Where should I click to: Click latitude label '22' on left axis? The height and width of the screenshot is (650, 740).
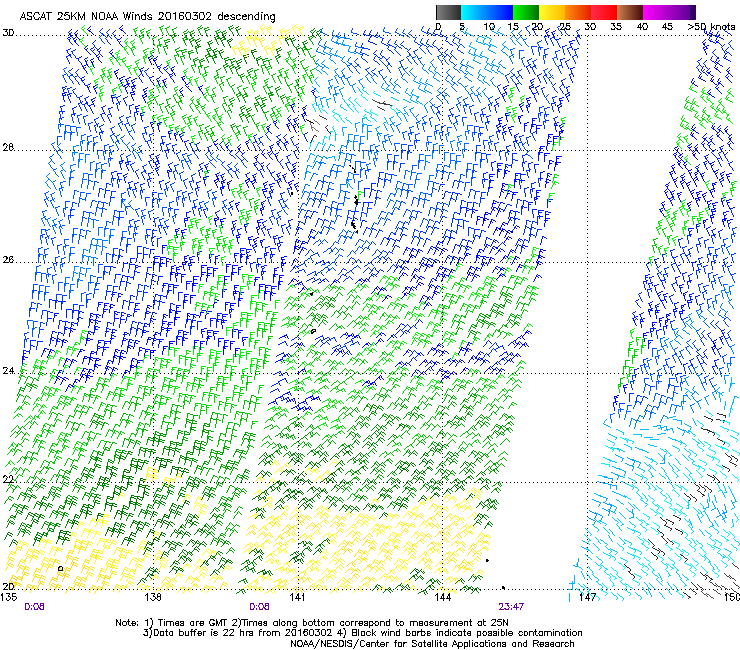tap(8, 480)
